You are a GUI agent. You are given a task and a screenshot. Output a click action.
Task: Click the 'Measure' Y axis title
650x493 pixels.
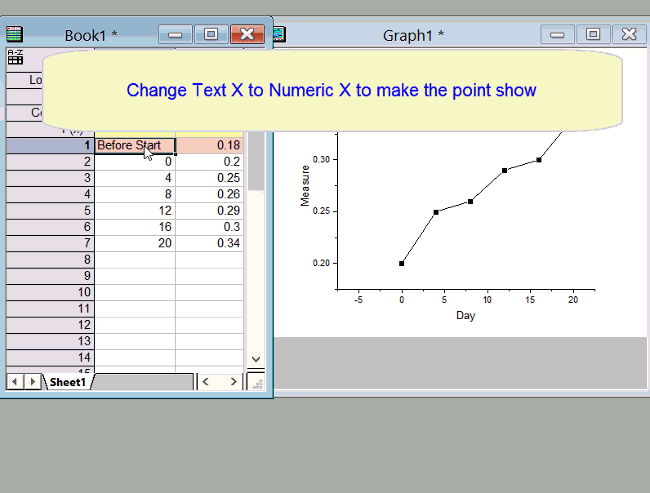coord(306,186)
